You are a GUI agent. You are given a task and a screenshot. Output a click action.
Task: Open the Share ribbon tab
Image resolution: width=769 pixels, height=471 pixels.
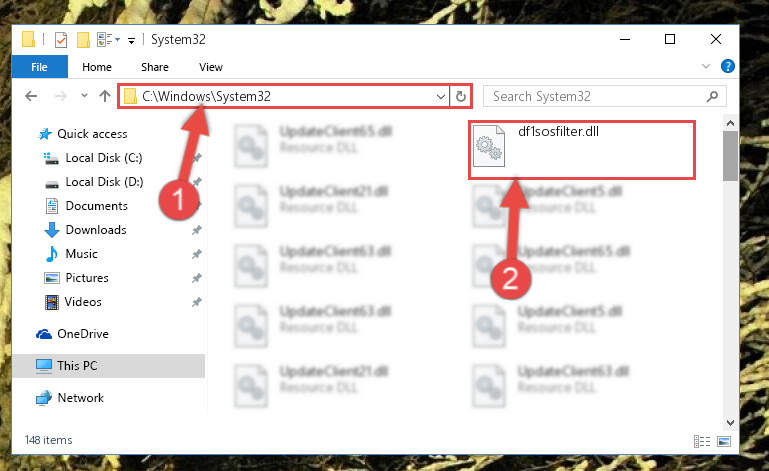point(155,67)
